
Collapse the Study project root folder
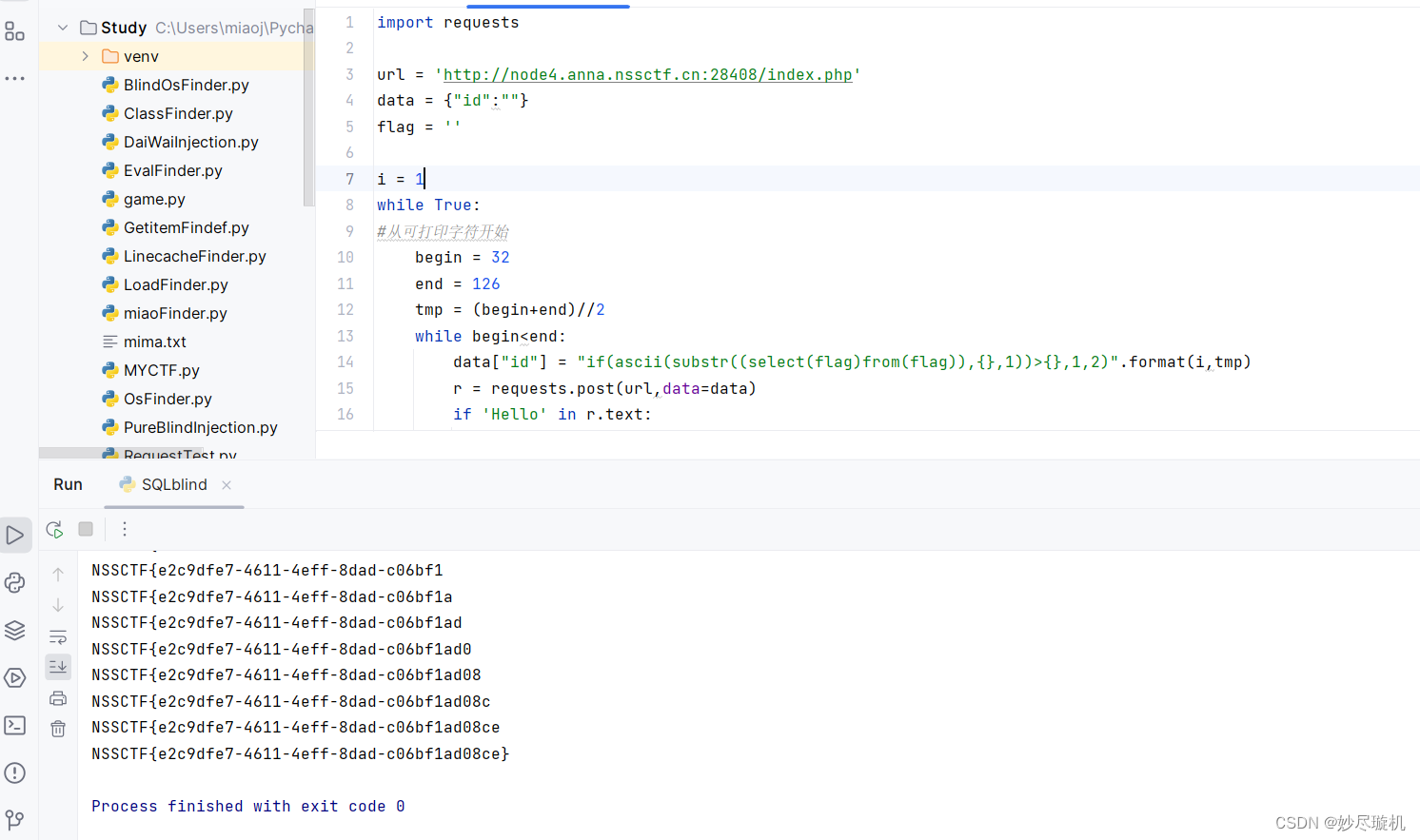63,28
